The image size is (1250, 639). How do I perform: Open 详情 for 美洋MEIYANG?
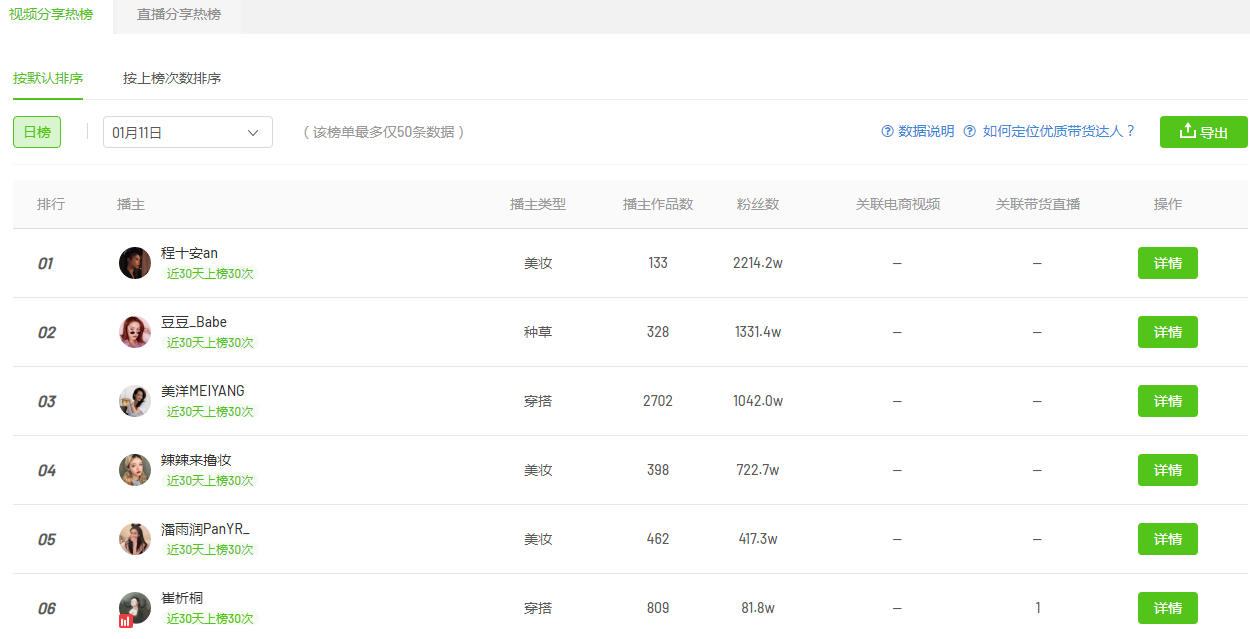(x=1167, y=401)
